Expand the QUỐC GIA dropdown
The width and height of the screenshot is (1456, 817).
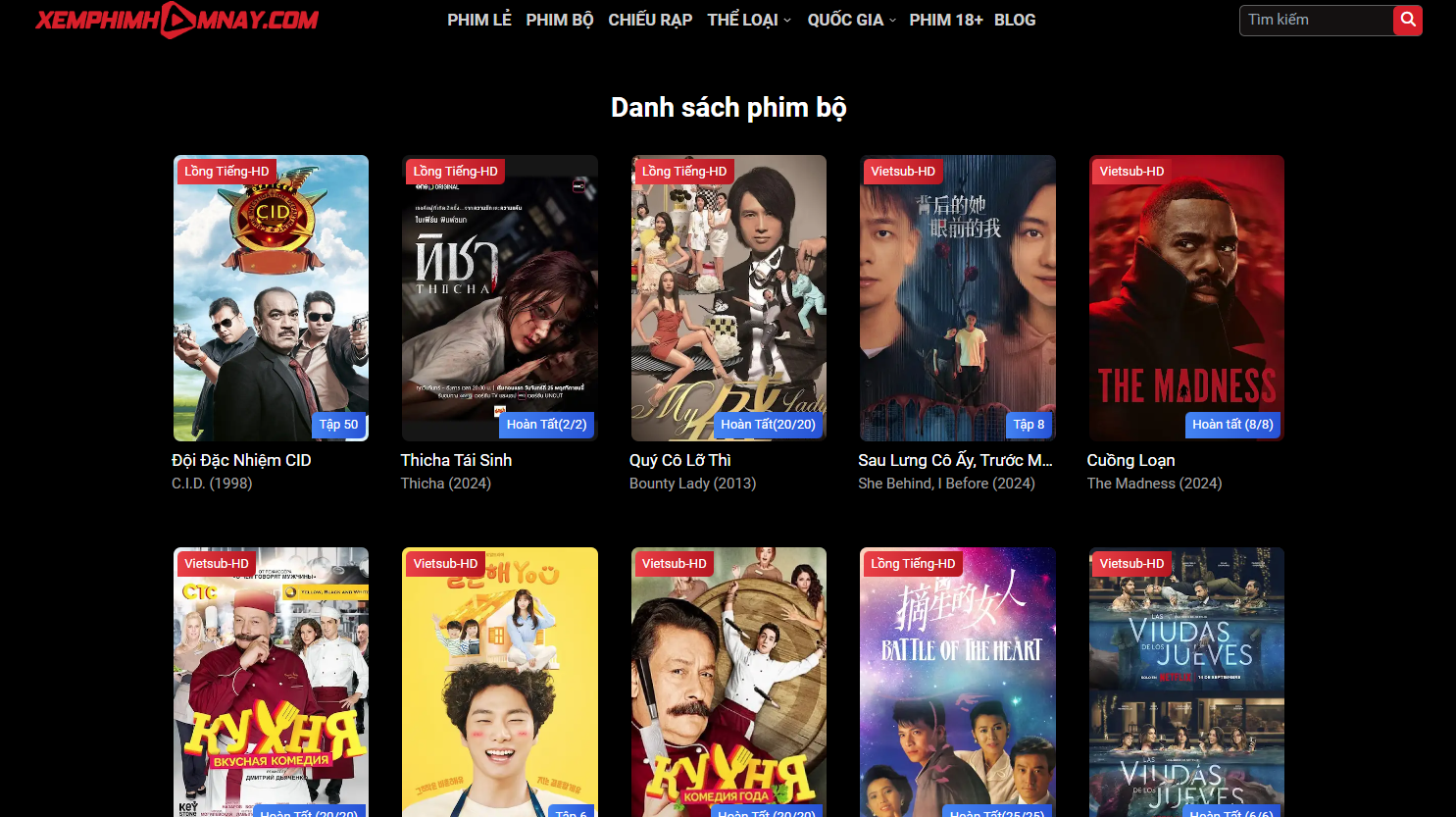(x=852, y=20)
